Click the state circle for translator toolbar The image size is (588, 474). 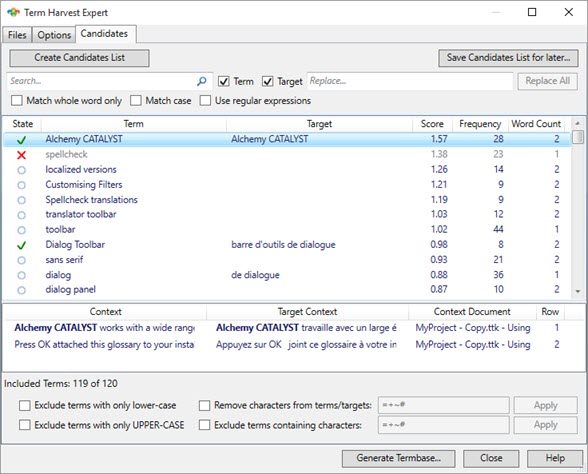pyautogui.click(x=21, y=215)
